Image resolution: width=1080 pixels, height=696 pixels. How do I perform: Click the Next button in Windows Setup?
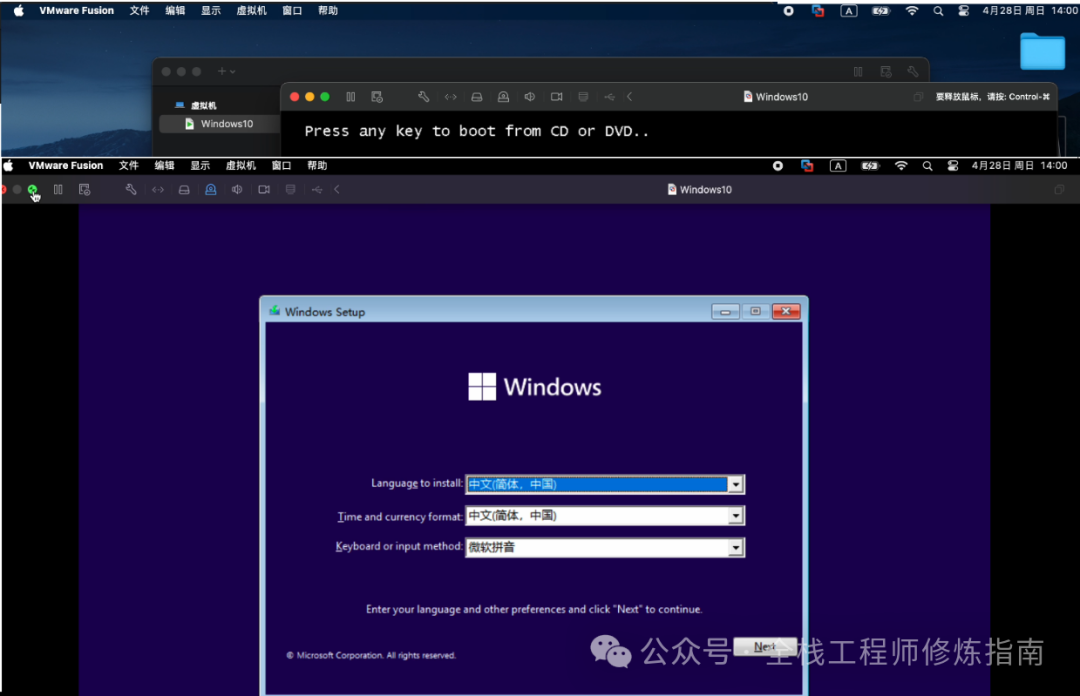(x=765, y=646)
